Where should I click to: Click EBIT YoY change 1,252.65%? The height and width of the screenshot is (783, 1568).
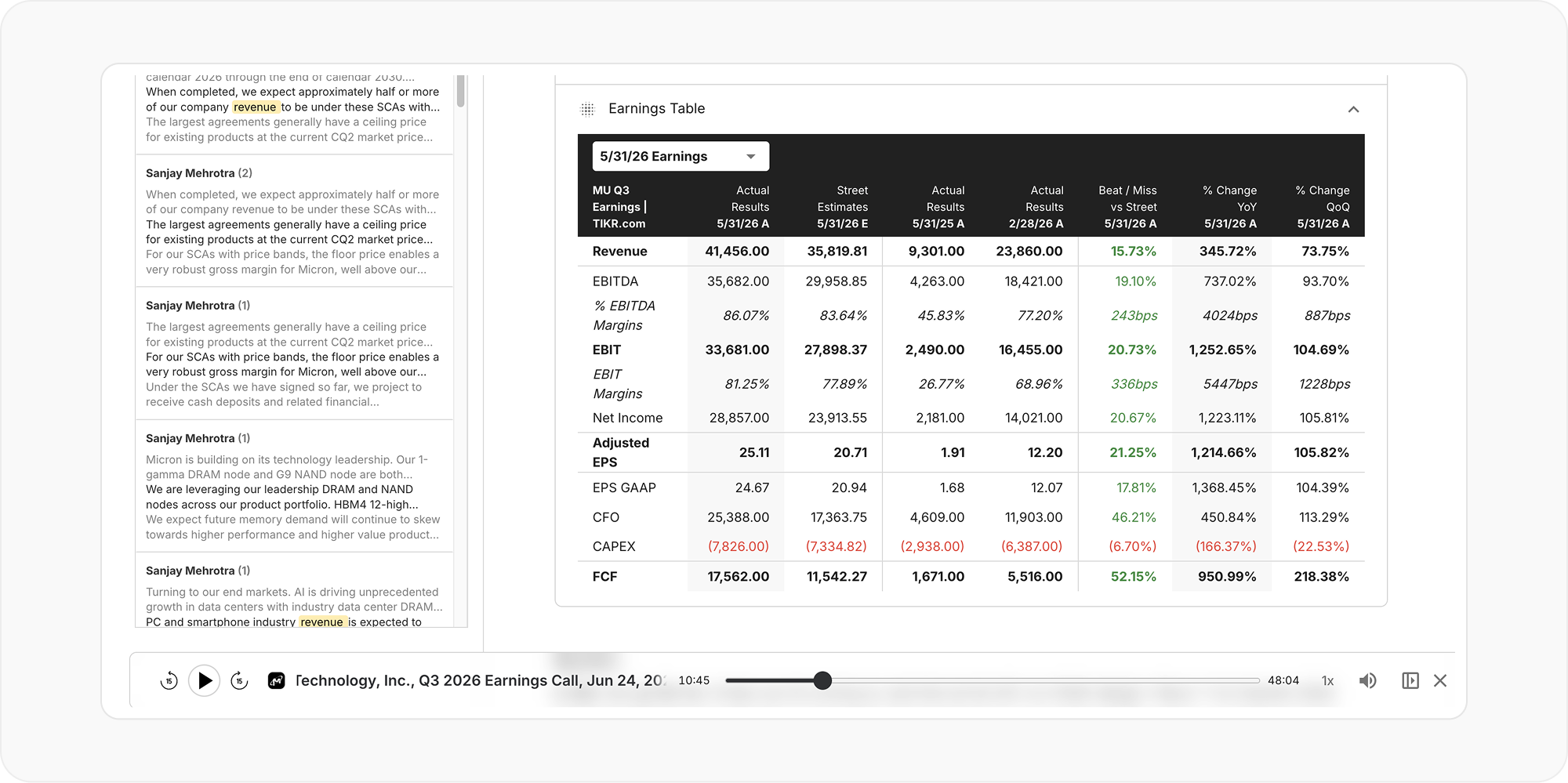1222,350
